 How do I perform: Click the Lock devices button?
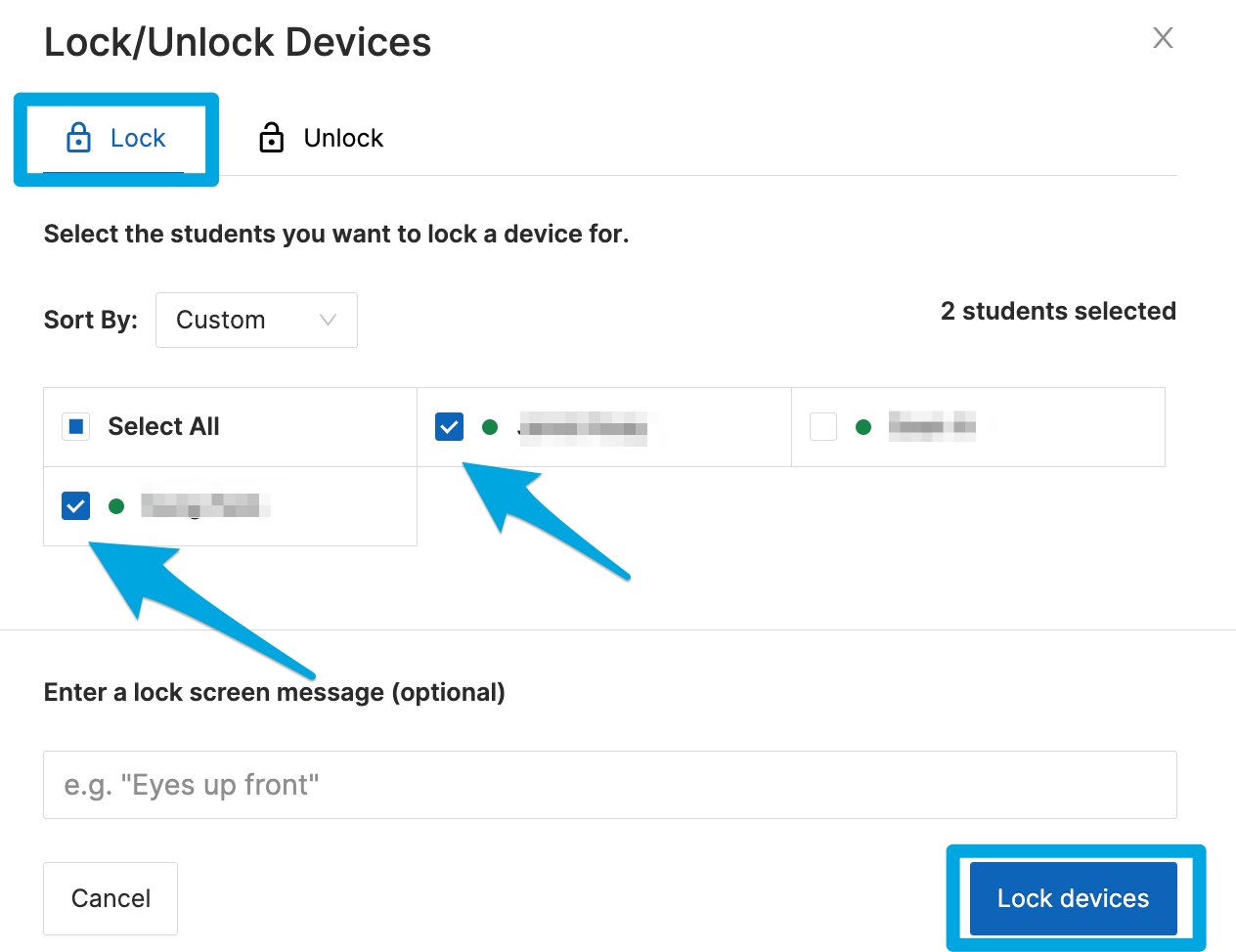point(1073,898)
